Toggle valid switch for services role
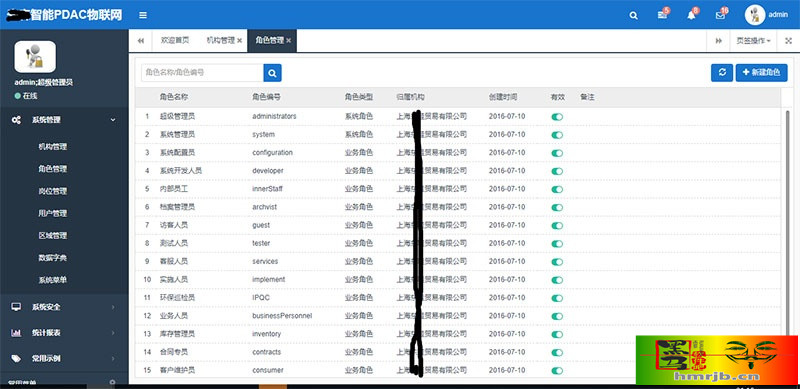This screenshot has height=389, width=800. pos(557,262)
